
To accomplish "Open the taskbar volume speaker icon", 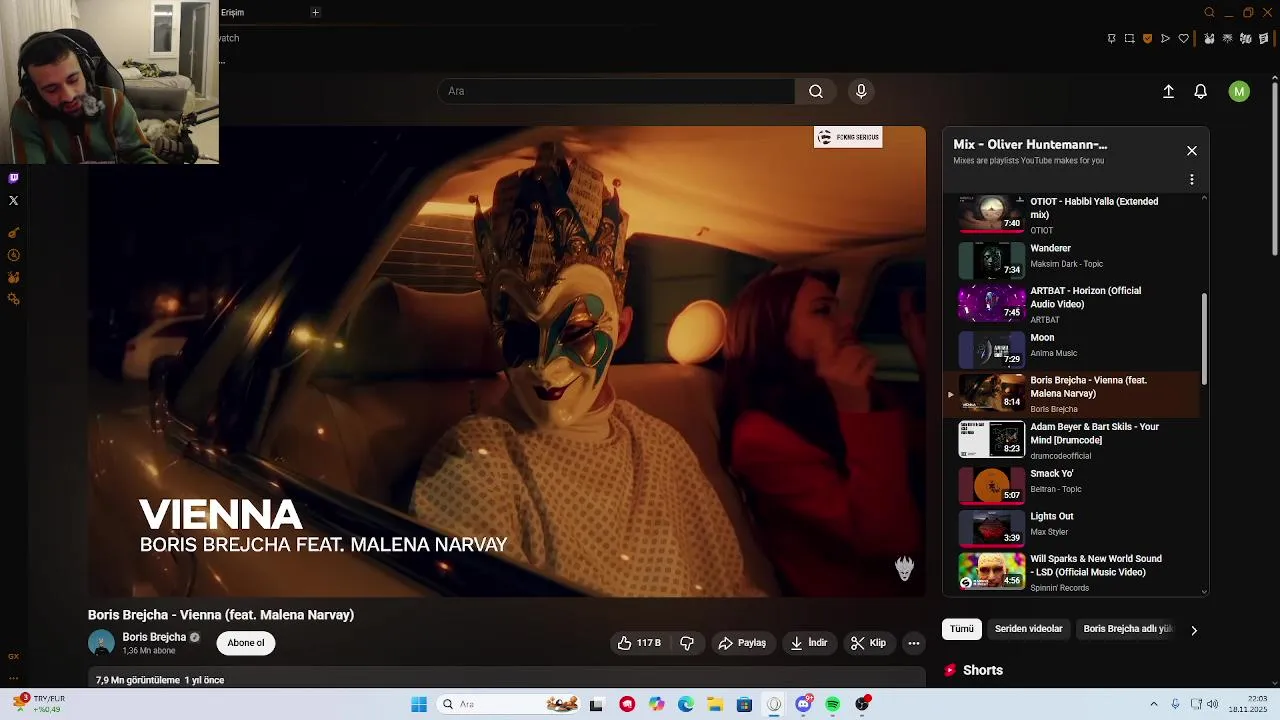I will tap(1212, 705).
